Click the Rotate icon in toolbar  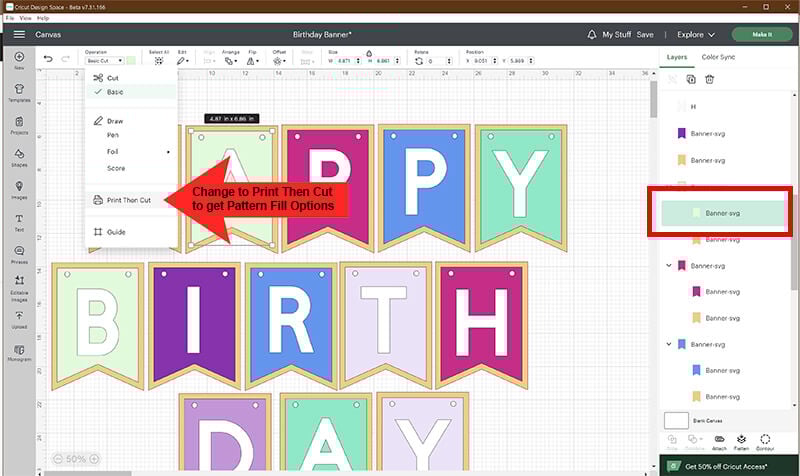[419, 61]
